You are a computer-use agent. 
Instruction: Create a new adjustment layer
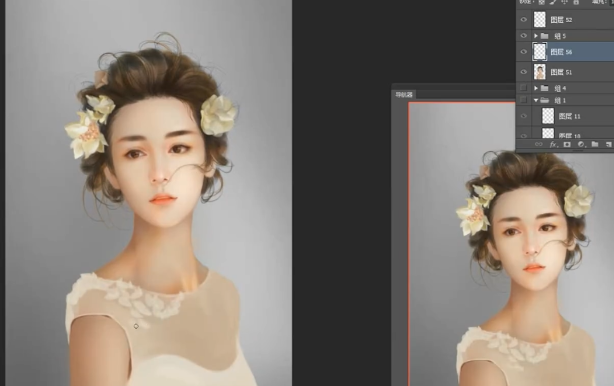tap(581, 144)
